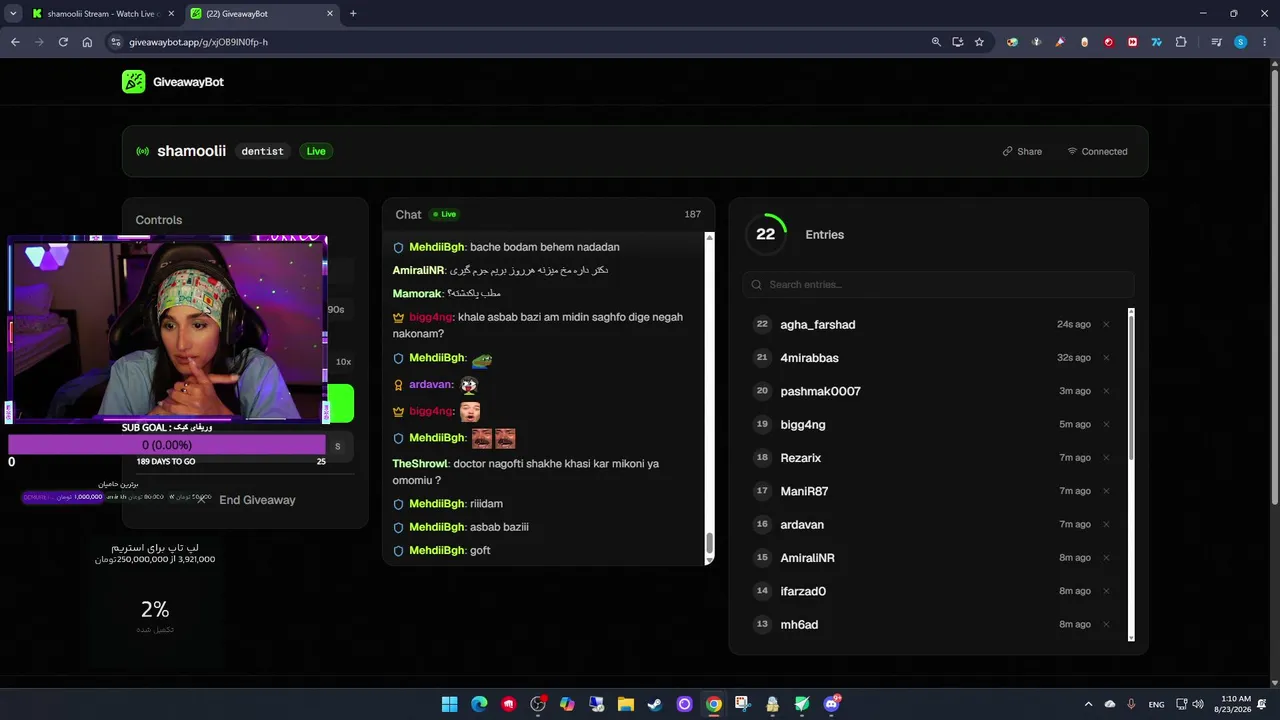Image resolution: width=1280 pixels, height=720 pixels.
Task: Open the Chrome three-dot menu
Action: [x=1264, y=42]
